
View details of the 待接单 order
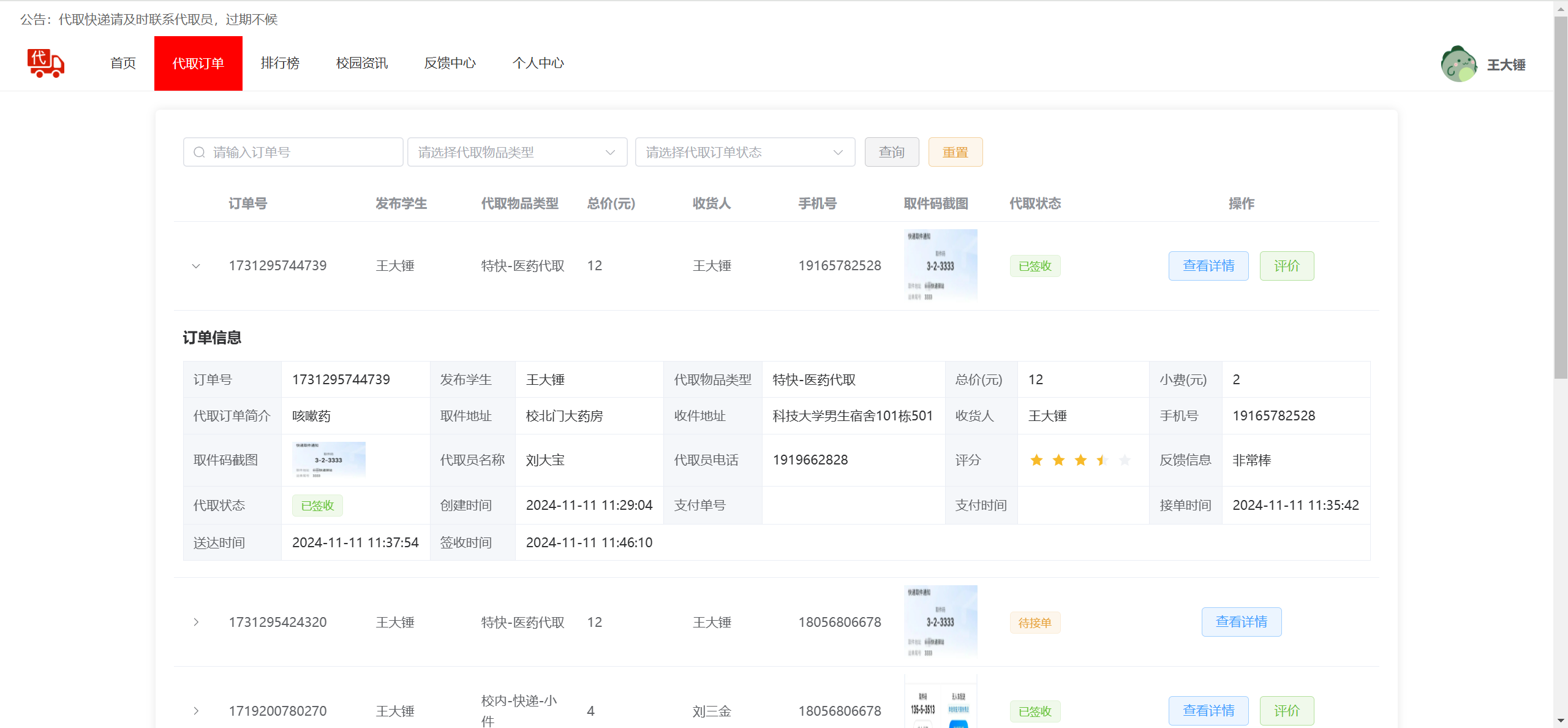[x=1241, y=622]
